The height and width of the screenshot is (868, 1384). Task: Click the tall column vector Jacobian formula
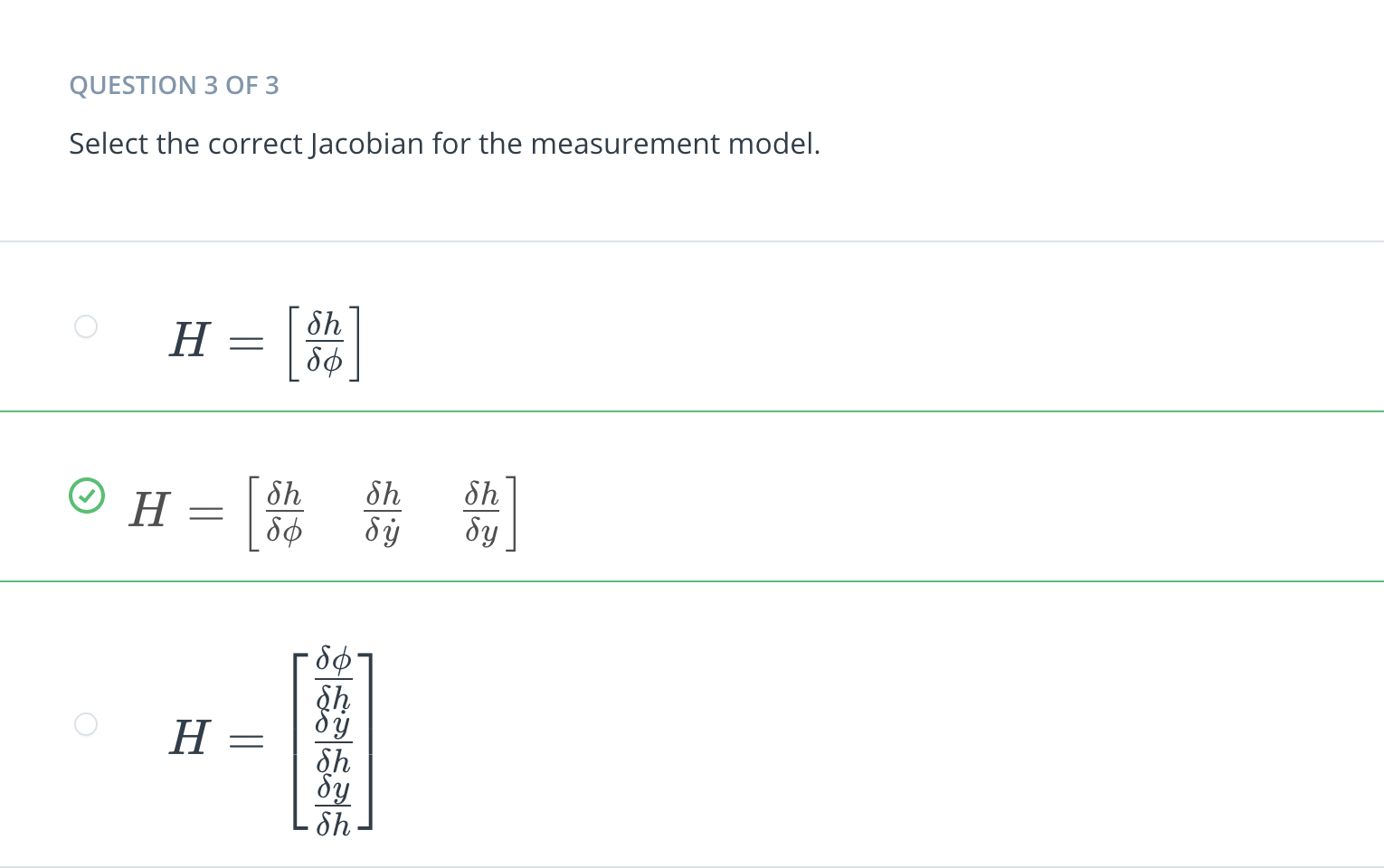[271, 740]
